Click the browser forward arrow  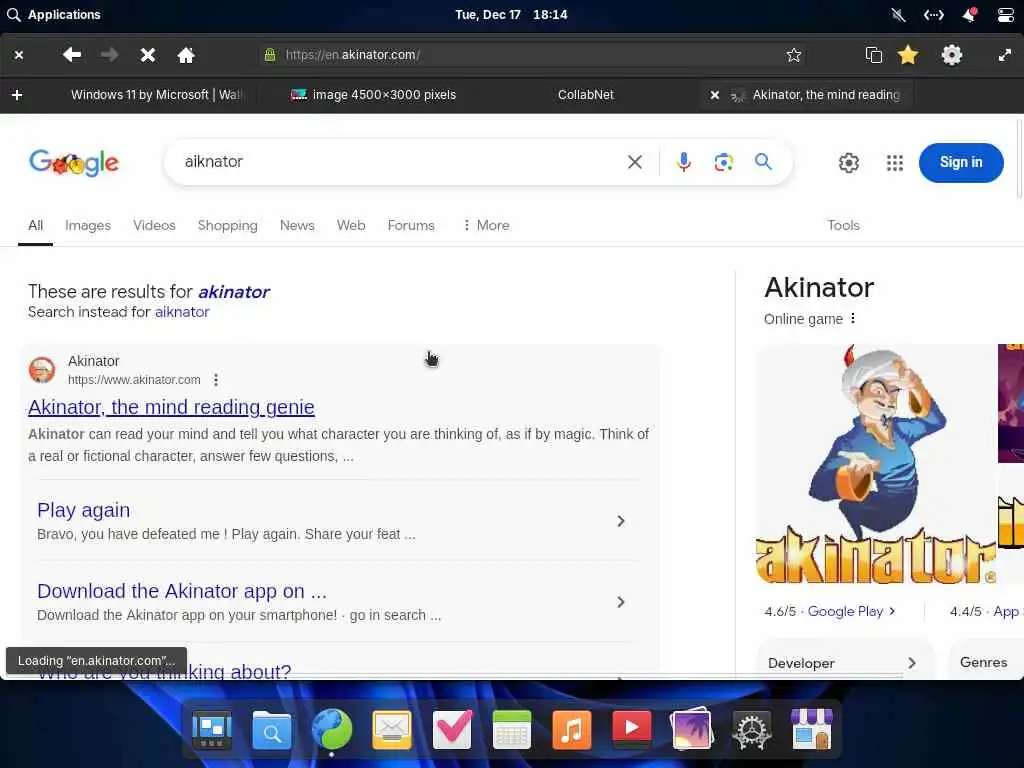coord(110,55)
